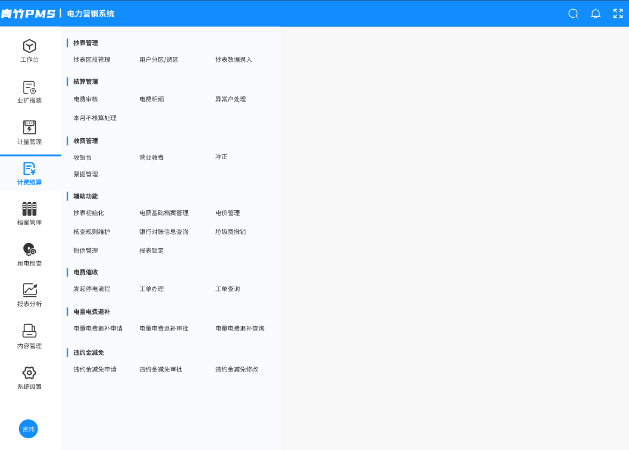Open 本月不核算处理 menu item
Viewport: 629px width, 450px height.
(x=95, y=118)
